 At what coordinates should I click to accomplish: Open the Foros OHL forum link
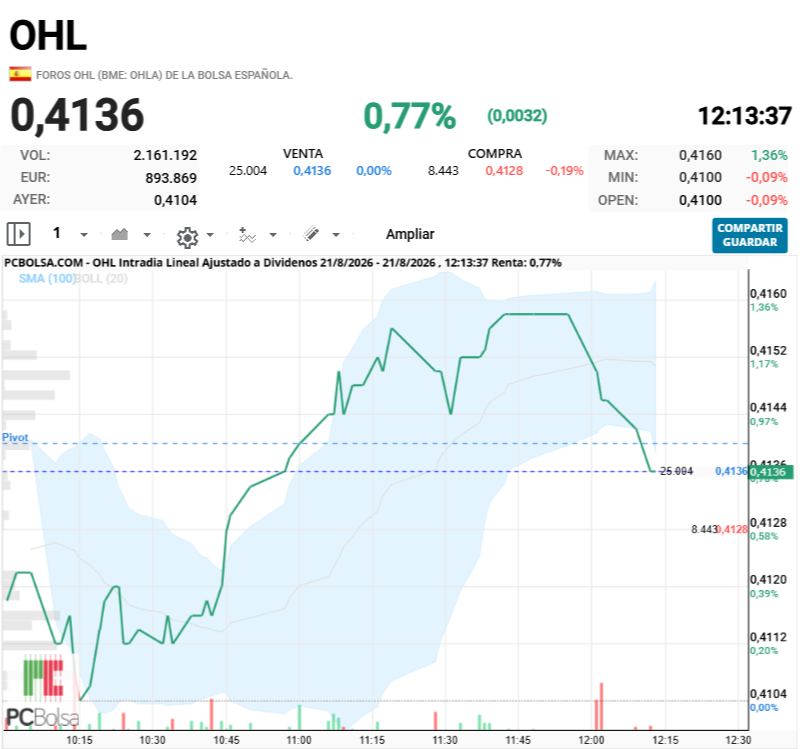pos(164,75)
